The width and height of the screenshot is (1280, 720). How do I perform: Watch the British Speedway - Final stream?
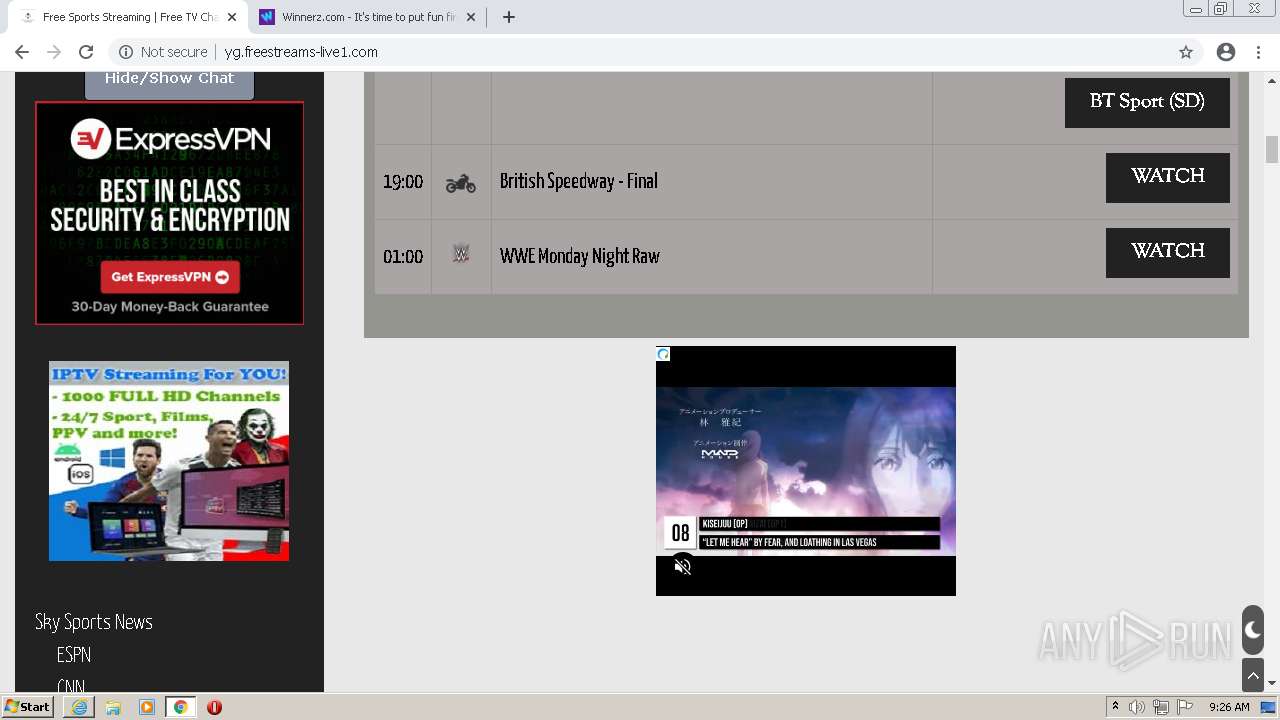1168,177
